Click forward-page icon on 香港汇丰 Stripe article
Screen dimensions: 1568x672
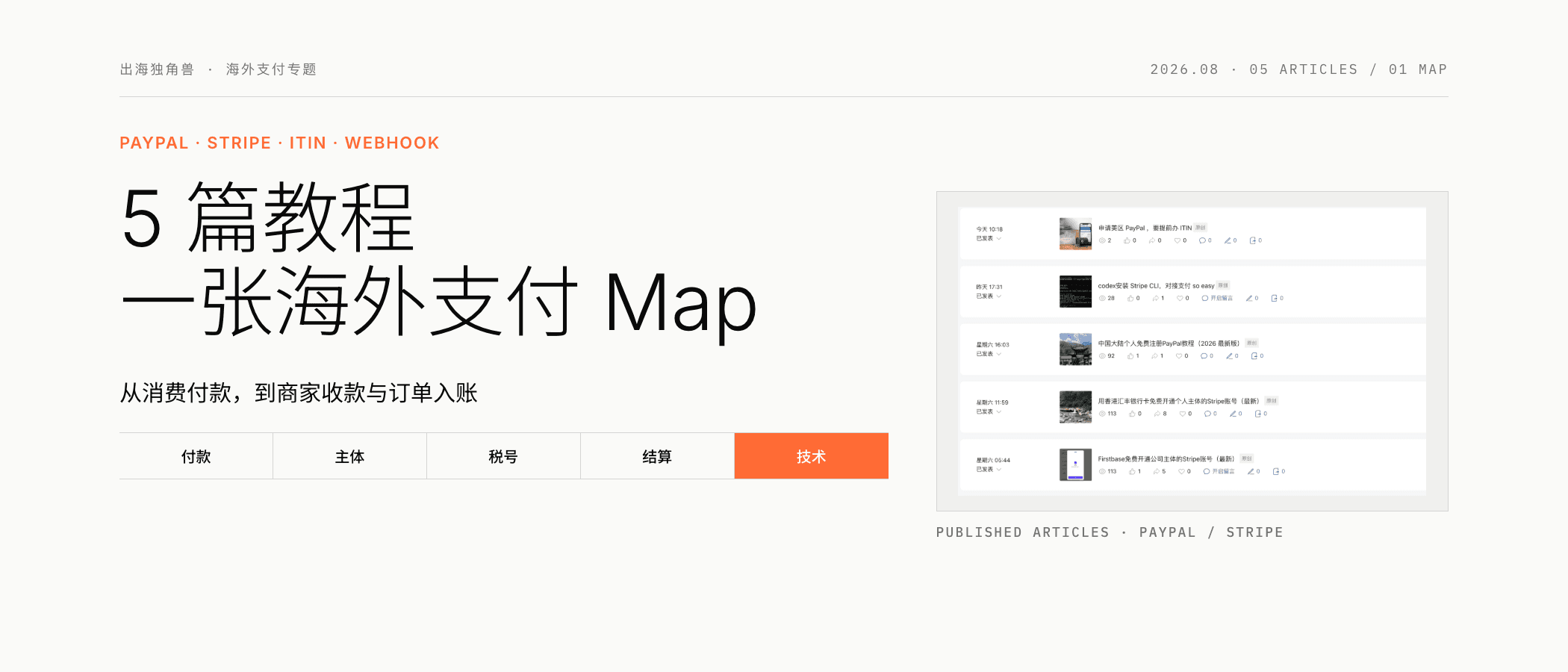[1257, 414]
